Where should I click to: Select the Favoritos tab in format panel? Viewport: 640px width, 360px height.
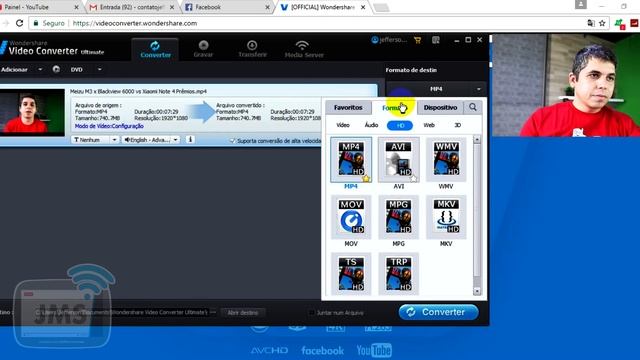(348, 108)
